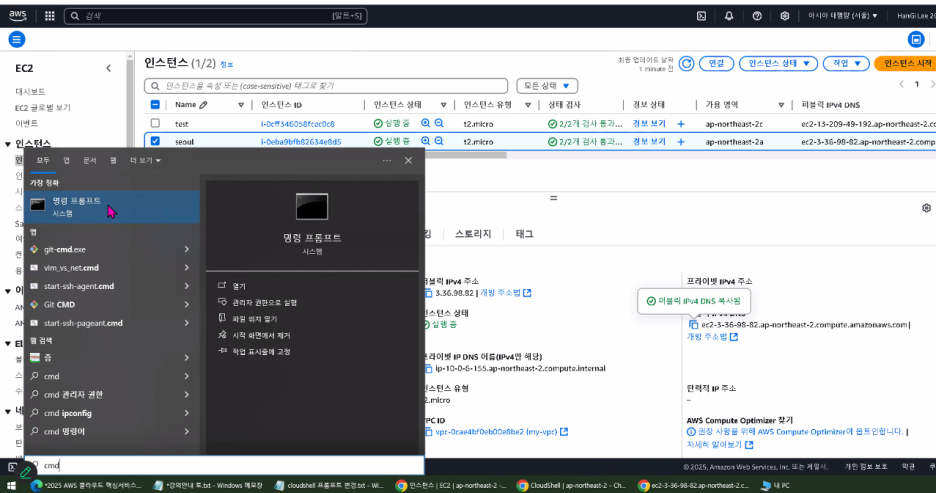Click zoom-in icon in the test row

click(426, 124)
